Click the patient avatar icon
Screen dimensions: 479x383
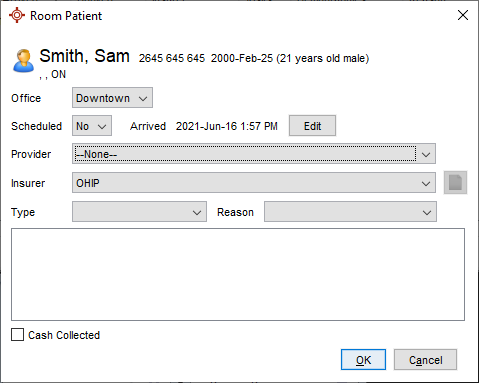point(23,60)
